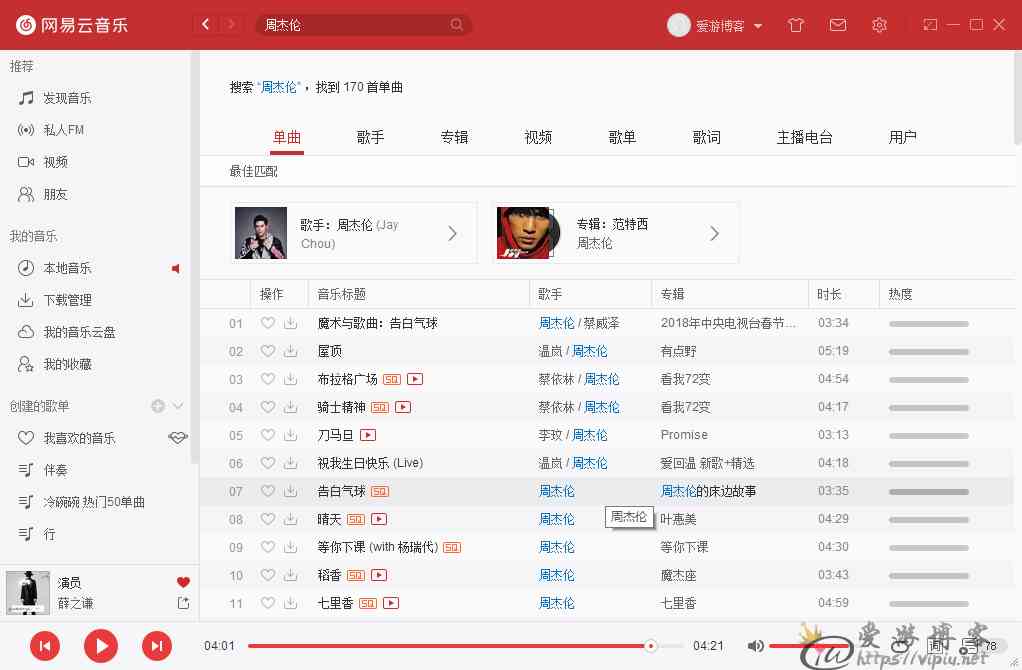The image size is (1022, 670).
Task: Switch to 歌词 tab
Action: [x=707, y=138]
